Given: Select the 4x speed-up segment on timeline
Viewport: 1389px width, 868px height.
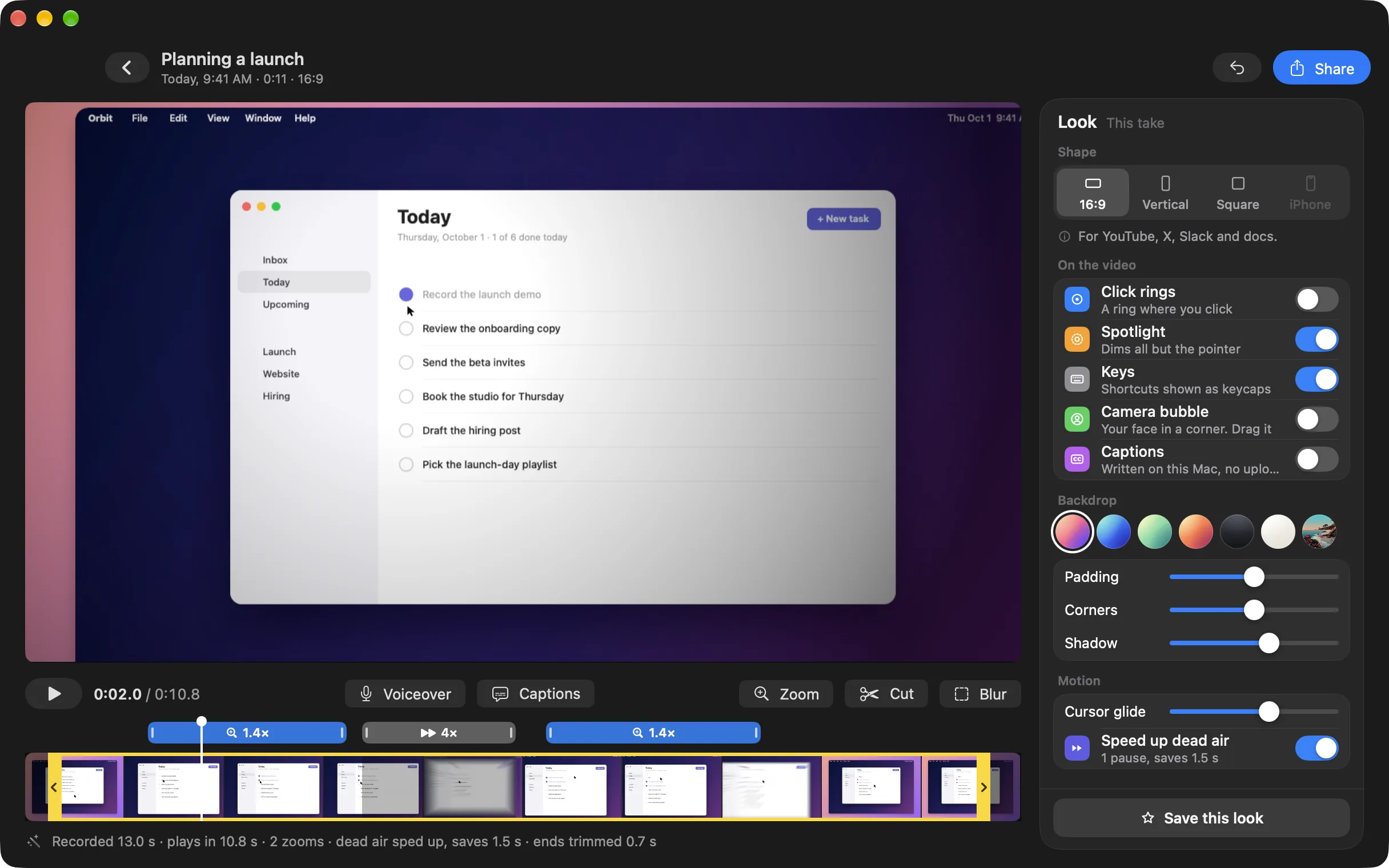Looking at the screenshot, I should [439, 733].
